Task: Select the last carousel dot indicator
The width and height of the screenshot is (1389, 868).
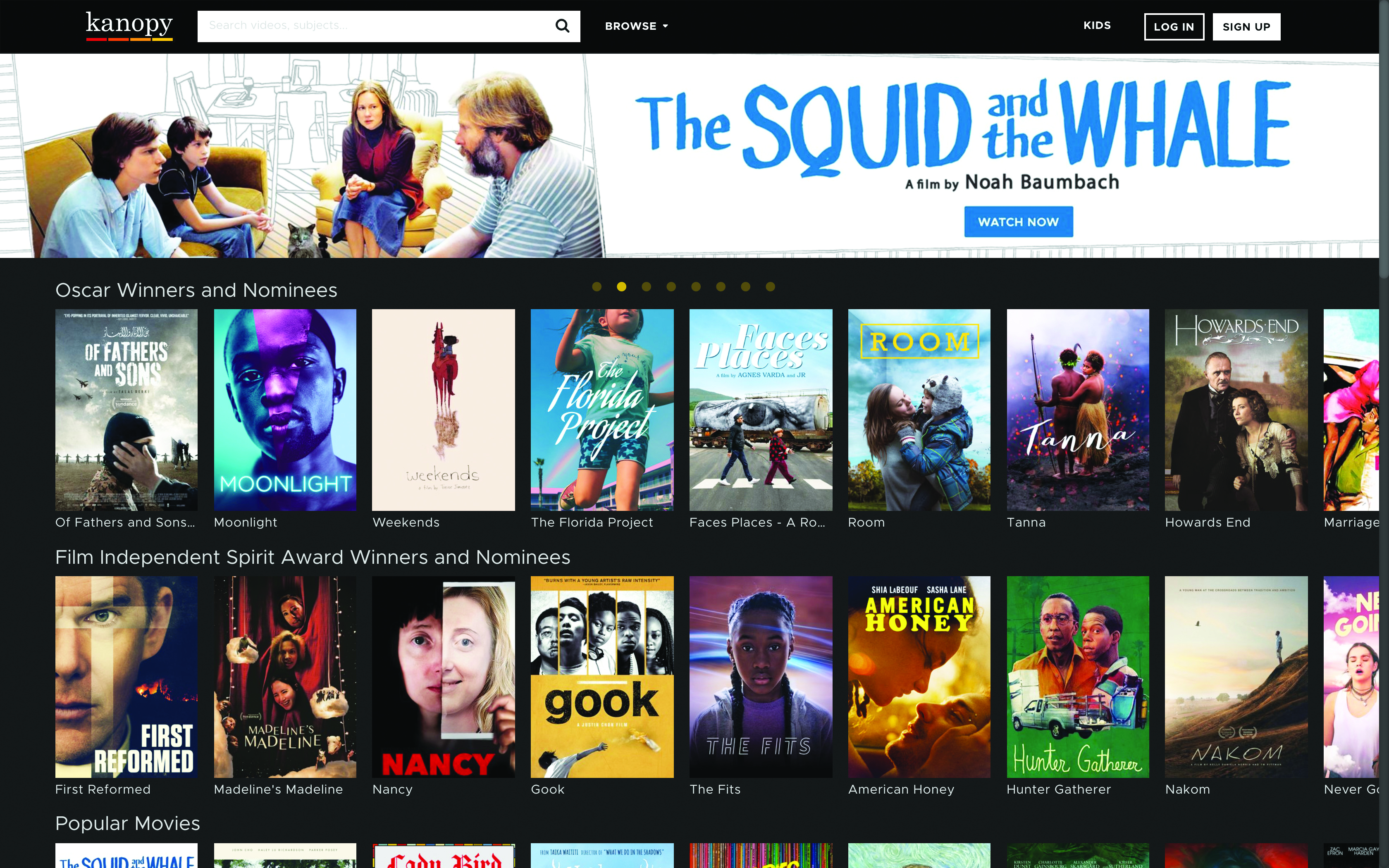Action: [x=770, y=286]
